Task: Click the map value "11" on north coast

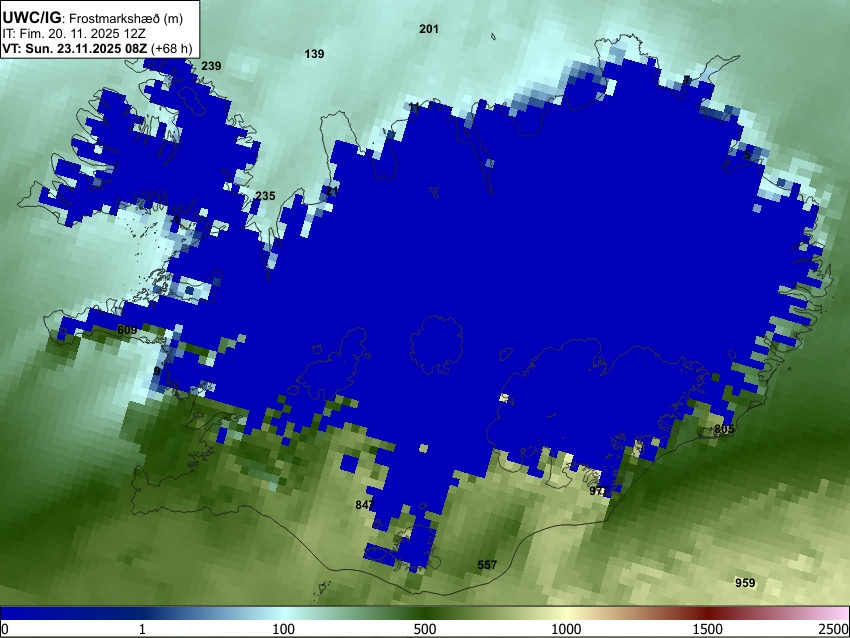Action: pyautogui.click(x=414, y=107)
